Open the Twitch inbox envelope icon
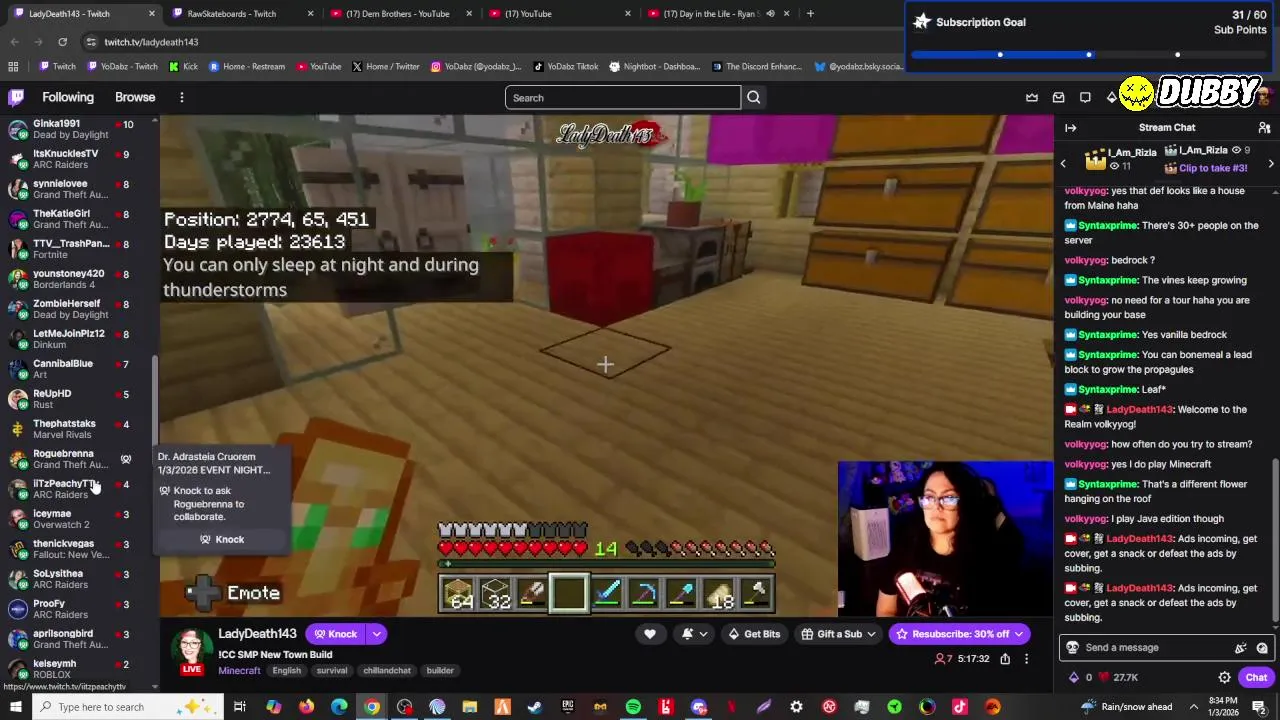This screenshot has width=1280, height=720. [1058, 97]
